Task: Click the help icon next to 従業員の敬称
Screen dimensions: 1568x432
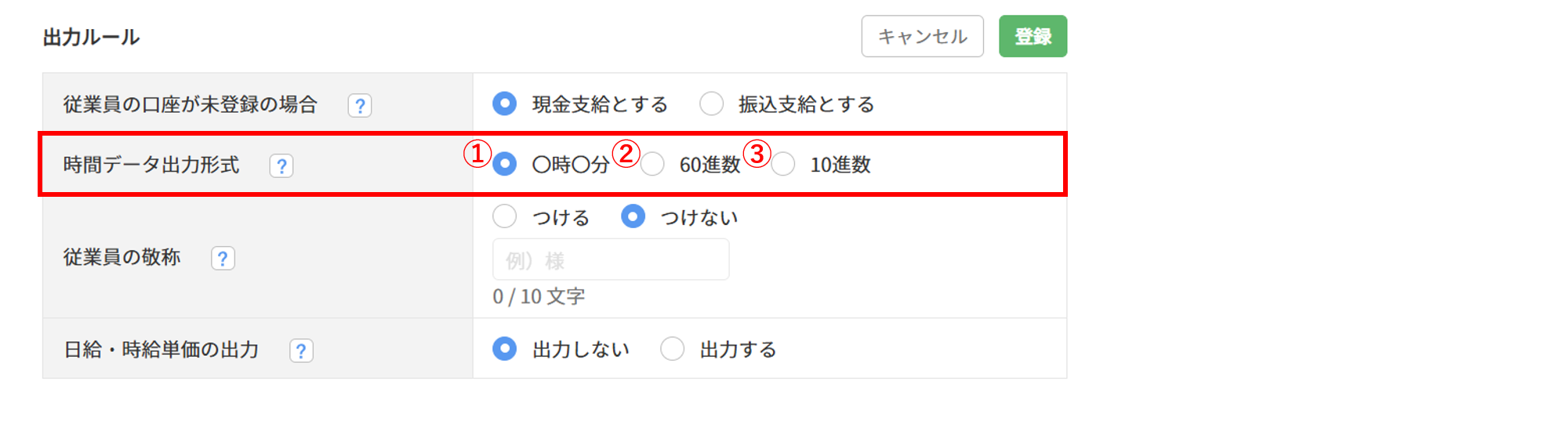Action: click(x=223, y=258)
